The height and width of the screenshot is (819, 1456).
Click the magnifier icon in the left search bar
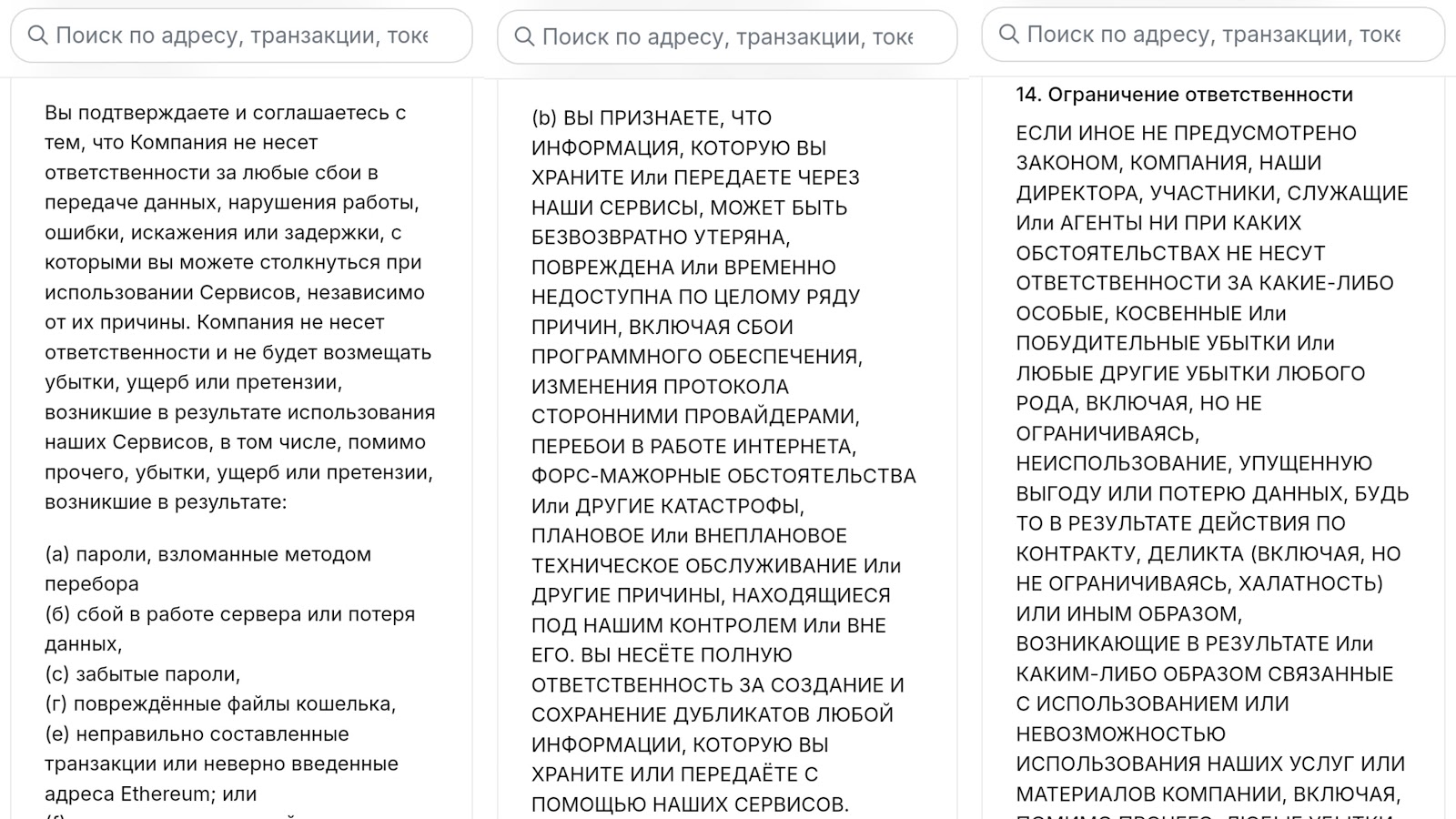click(38, 35)
